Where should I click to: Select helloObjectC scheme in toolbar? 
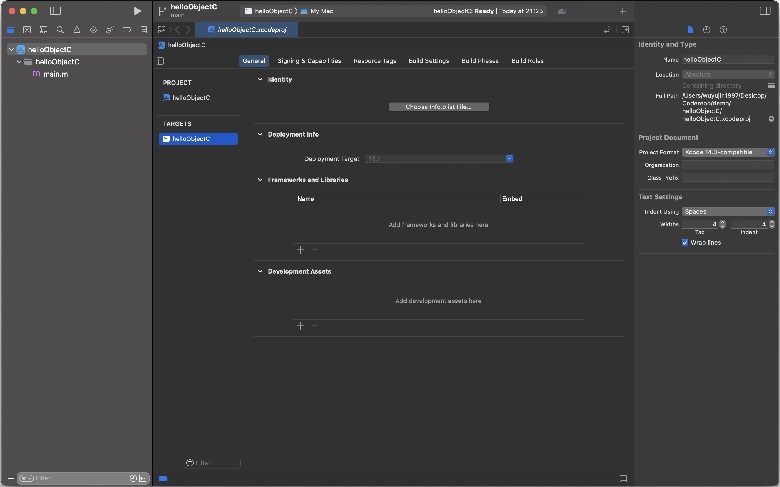[x=269, y=11]
